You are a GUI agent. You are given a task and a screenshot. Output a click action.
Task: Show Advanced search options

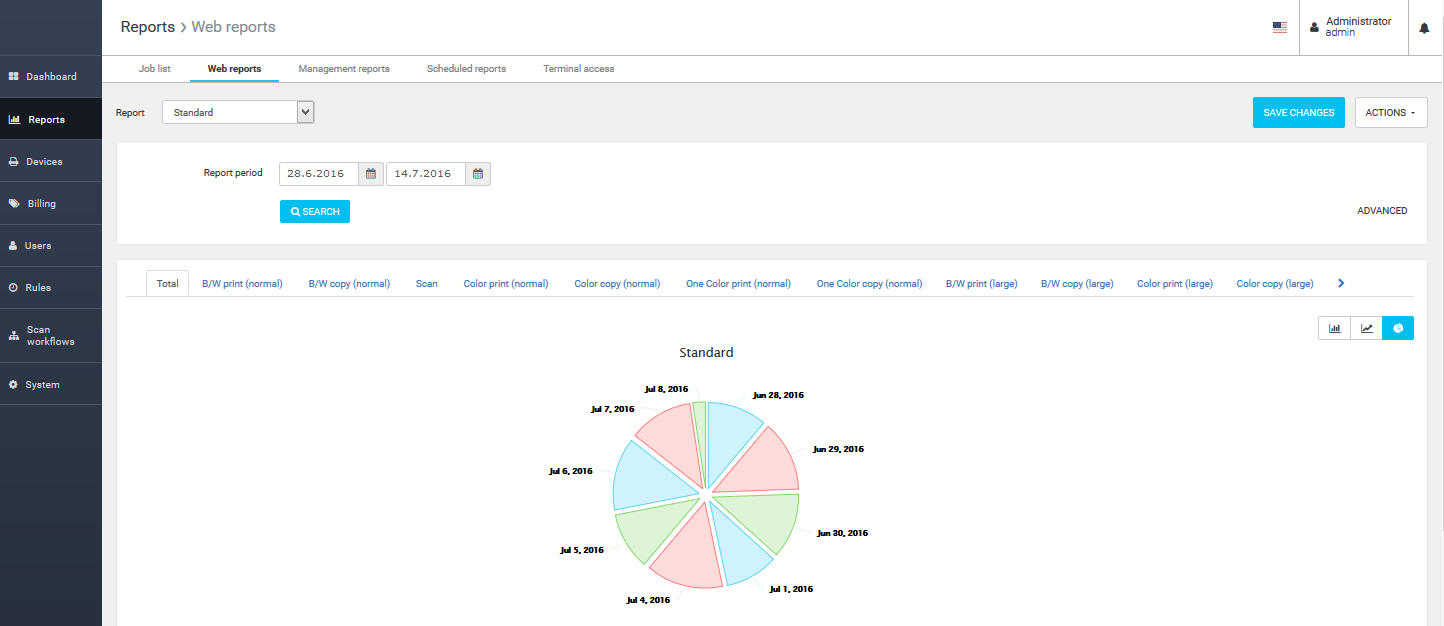1381,211
